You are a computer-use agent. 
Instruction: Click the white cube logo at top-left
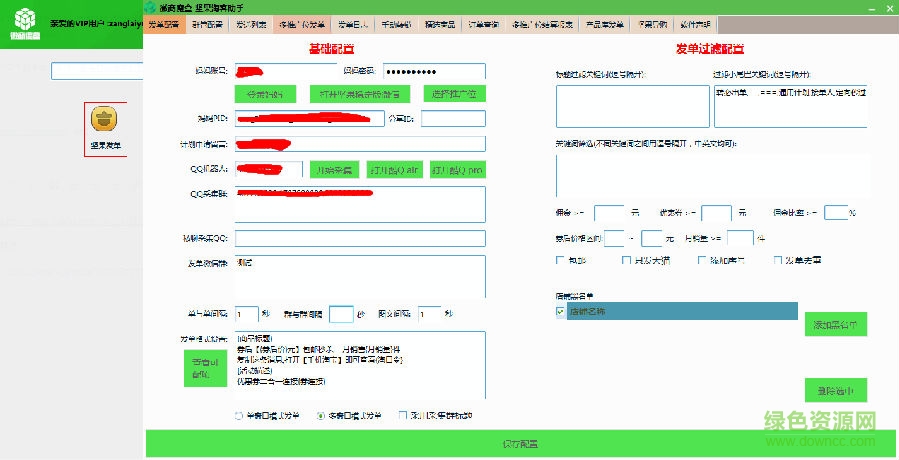click(x=25, y=20)
